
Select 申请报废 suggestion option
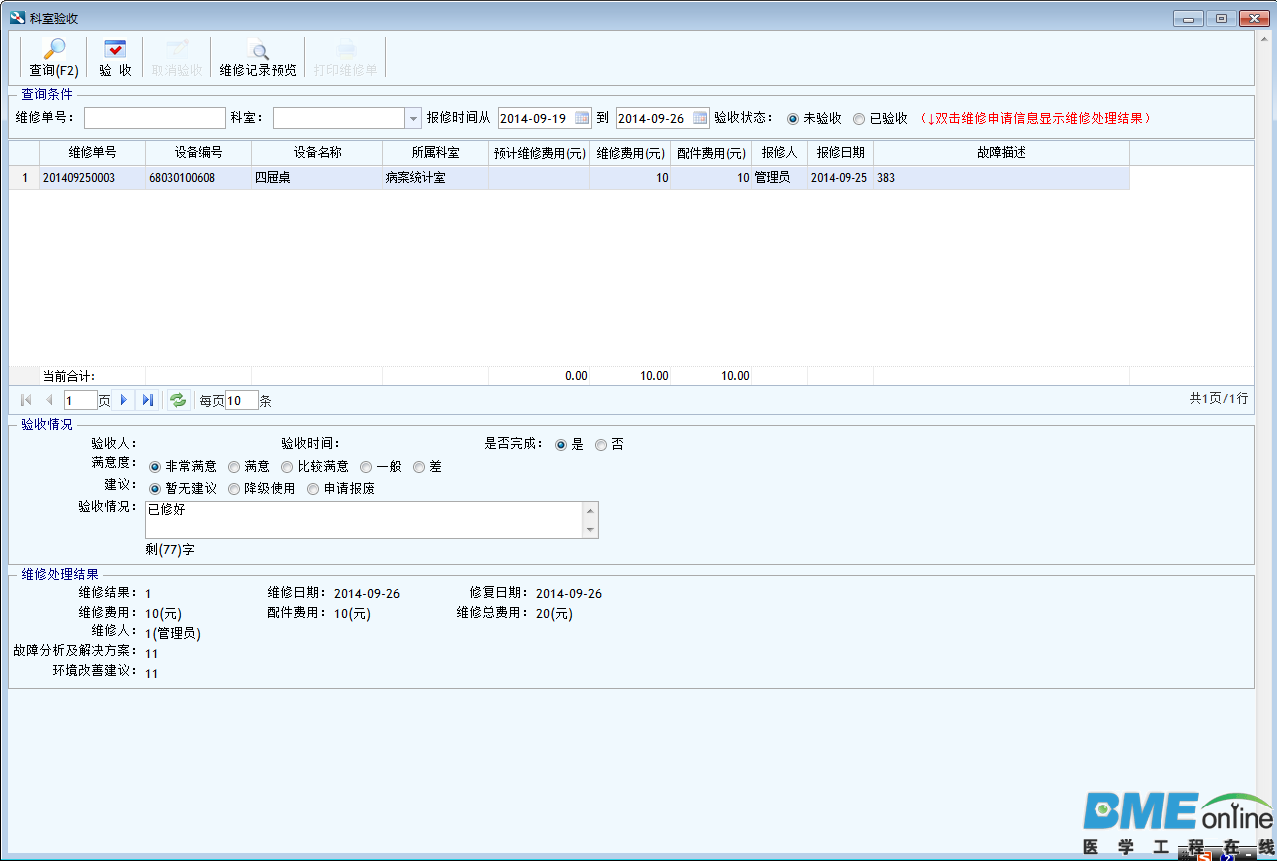click(x=313, y=489)
